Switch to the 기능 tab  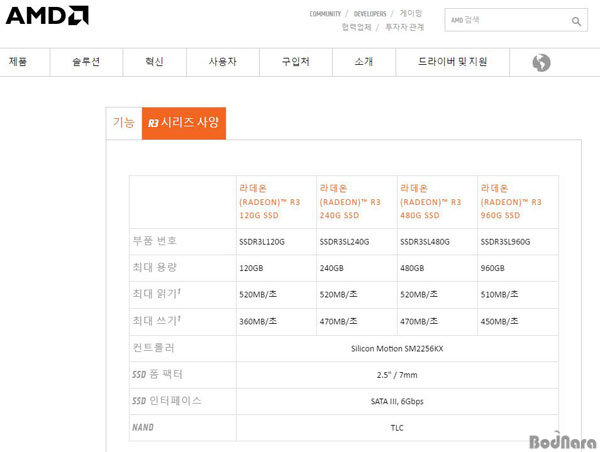point(124,123)
